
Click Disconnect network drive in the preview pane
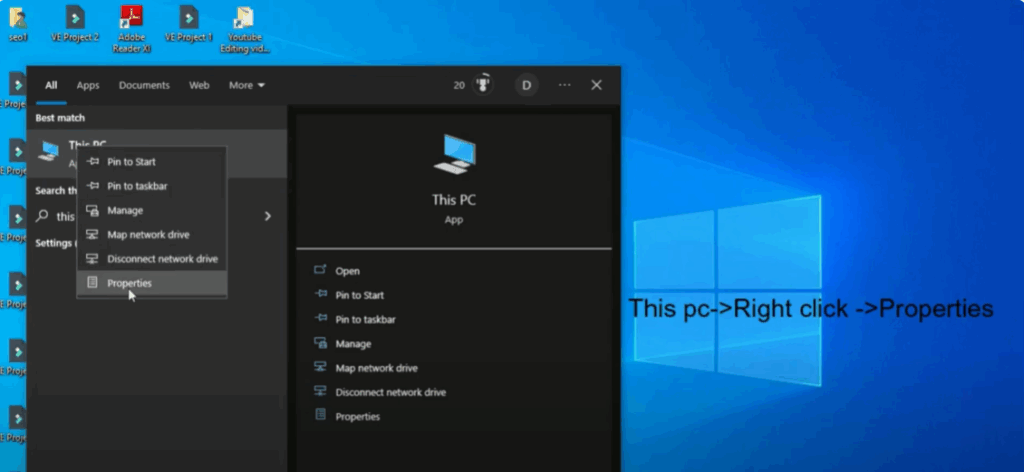pos(390,392)
